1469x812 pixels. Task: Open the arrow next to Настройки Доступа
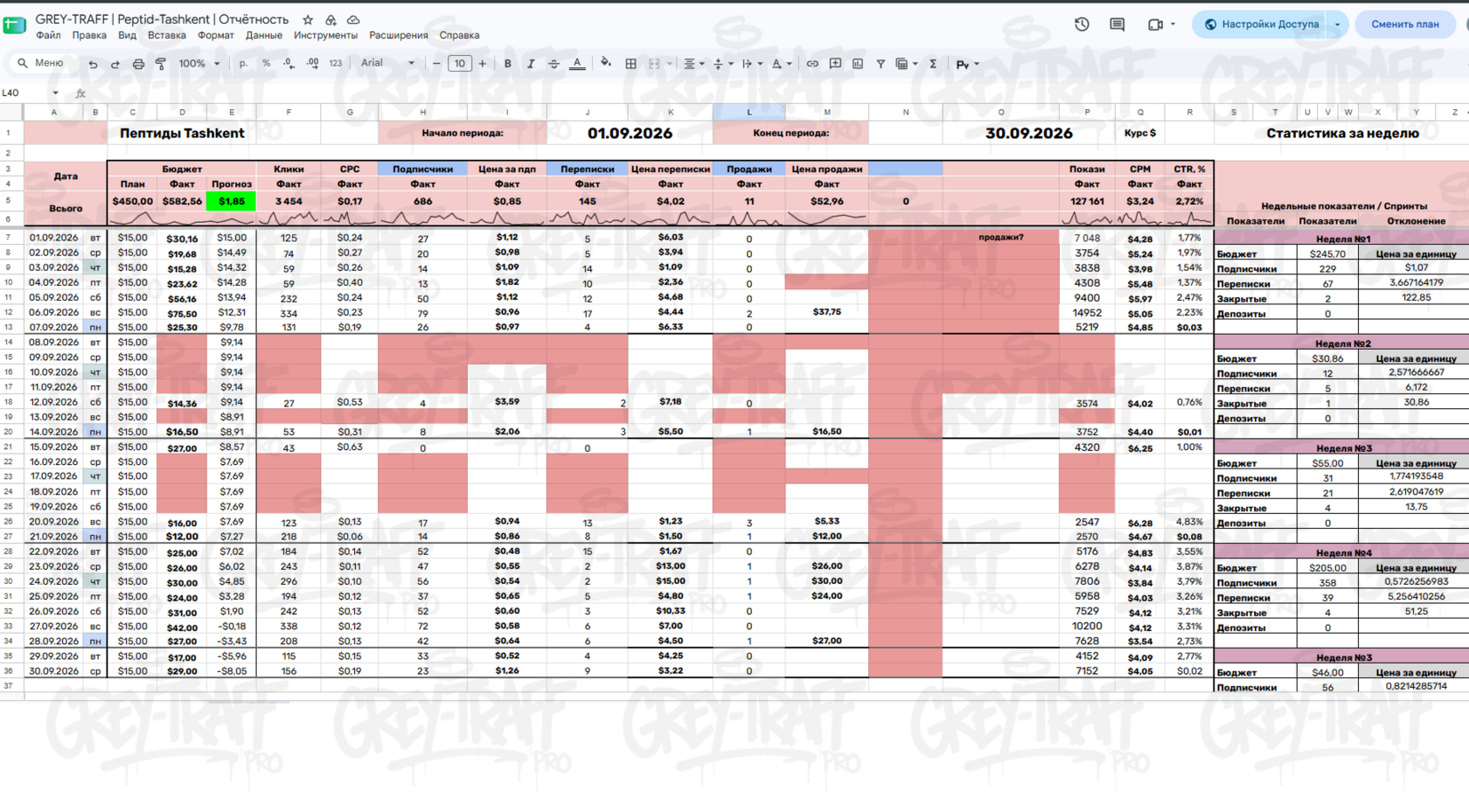point(1337,24)
